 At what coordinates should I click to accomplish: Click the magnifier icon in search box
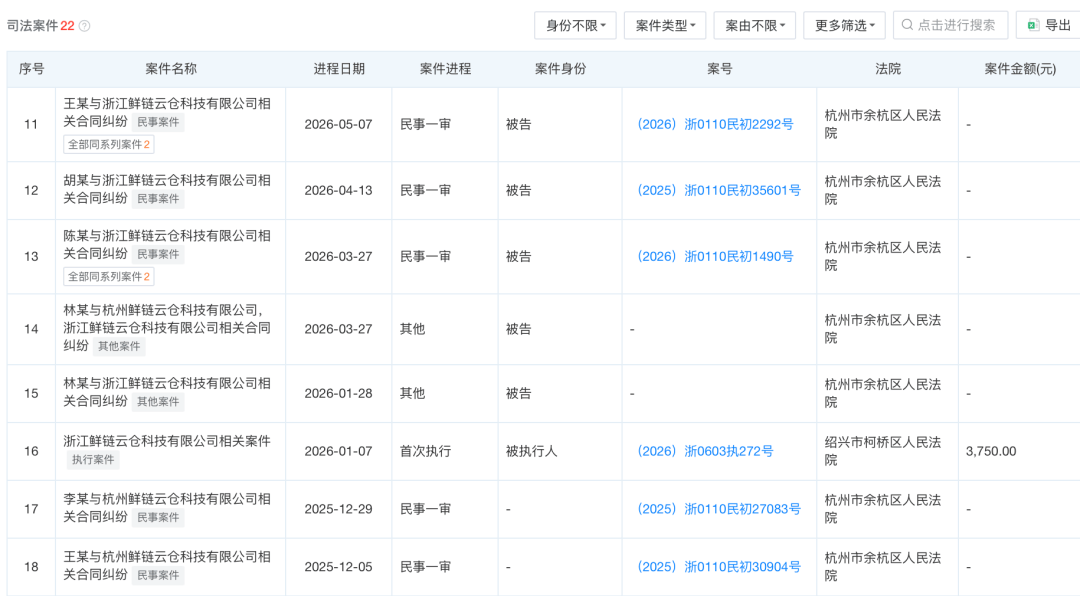pos(907,25)
